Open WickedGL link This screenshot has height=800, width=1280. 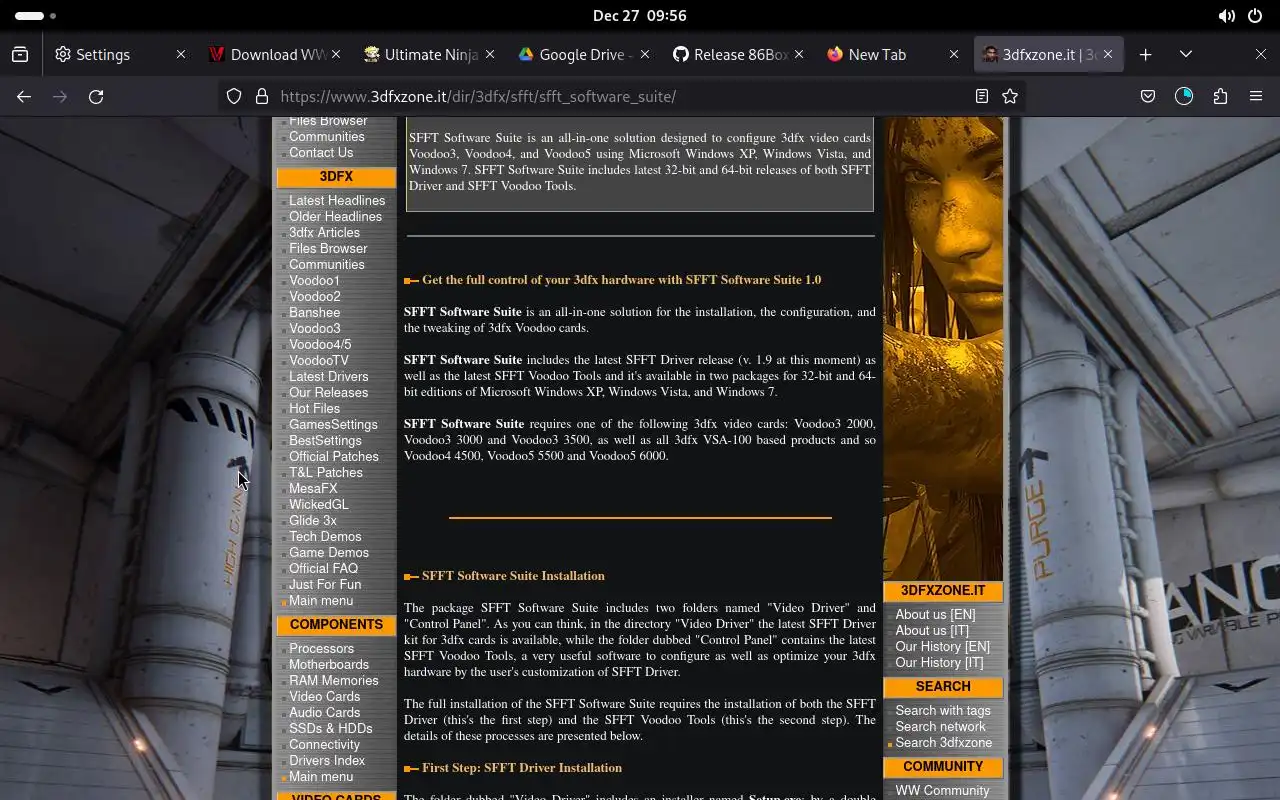(319, 505)
